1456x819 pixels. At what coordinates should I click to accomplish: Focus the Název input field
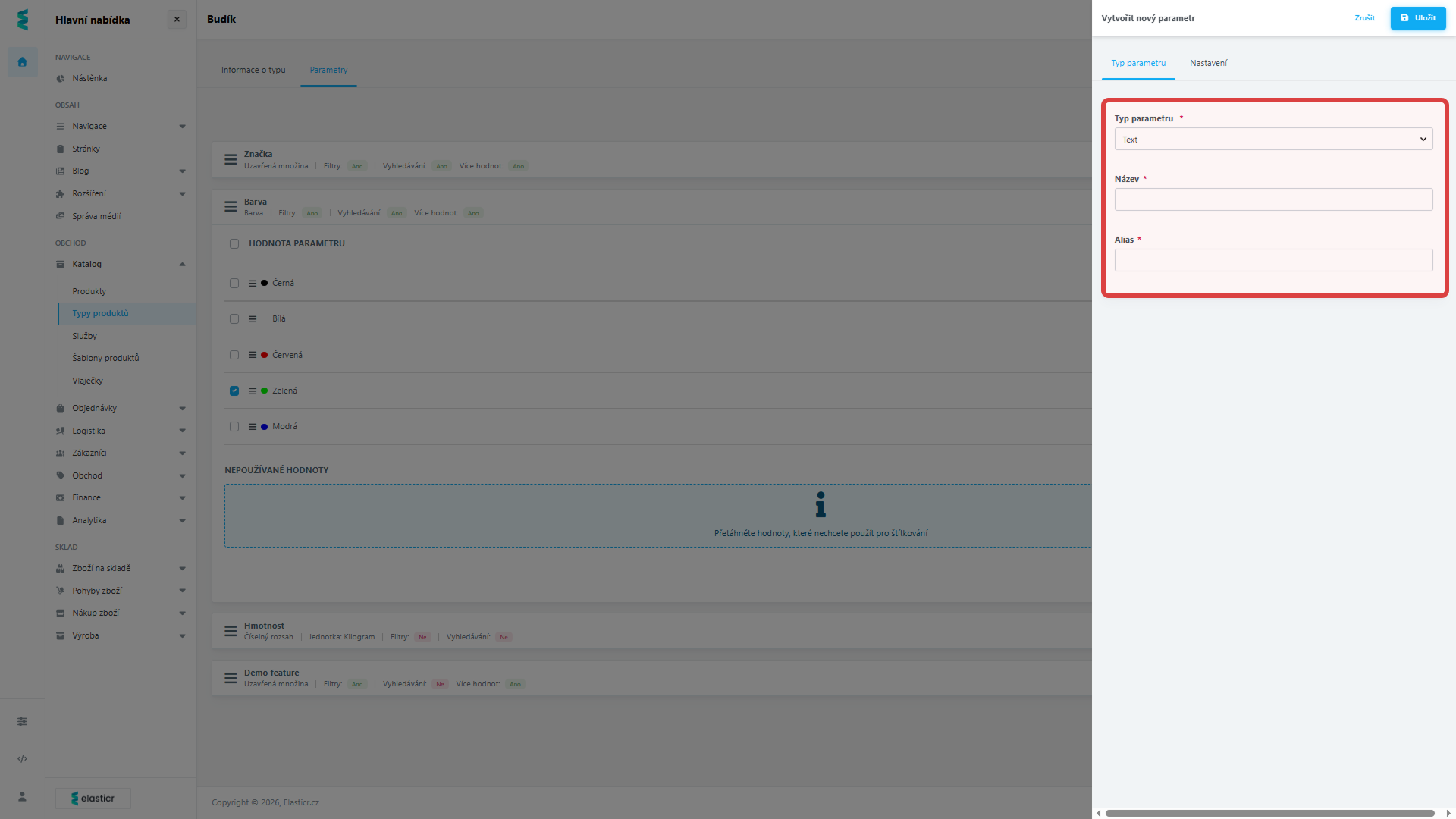click(1273, 199)
